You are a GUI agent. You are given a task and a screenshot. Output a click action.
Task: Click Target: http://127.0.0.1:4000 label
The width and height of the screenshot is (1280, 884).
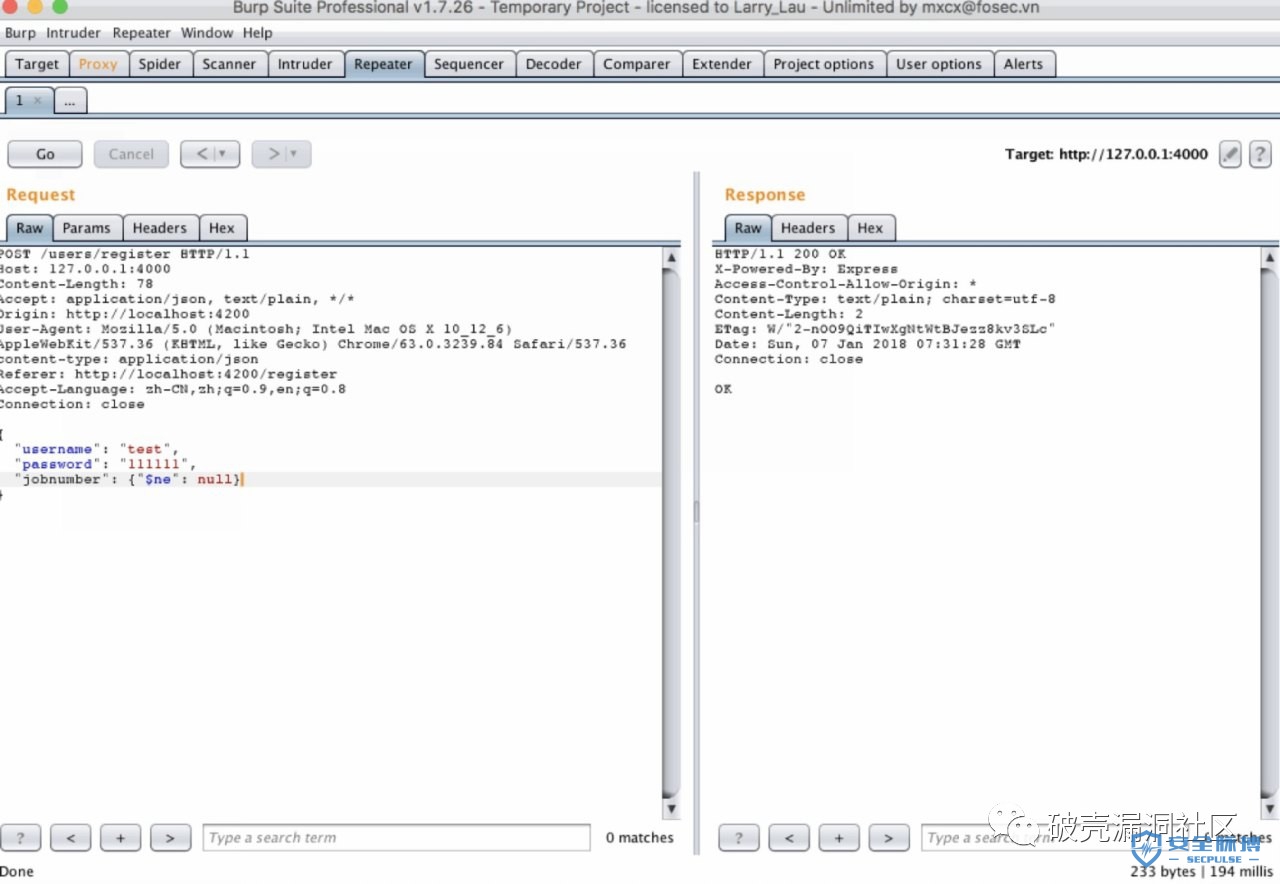(x=1106, y=154)
